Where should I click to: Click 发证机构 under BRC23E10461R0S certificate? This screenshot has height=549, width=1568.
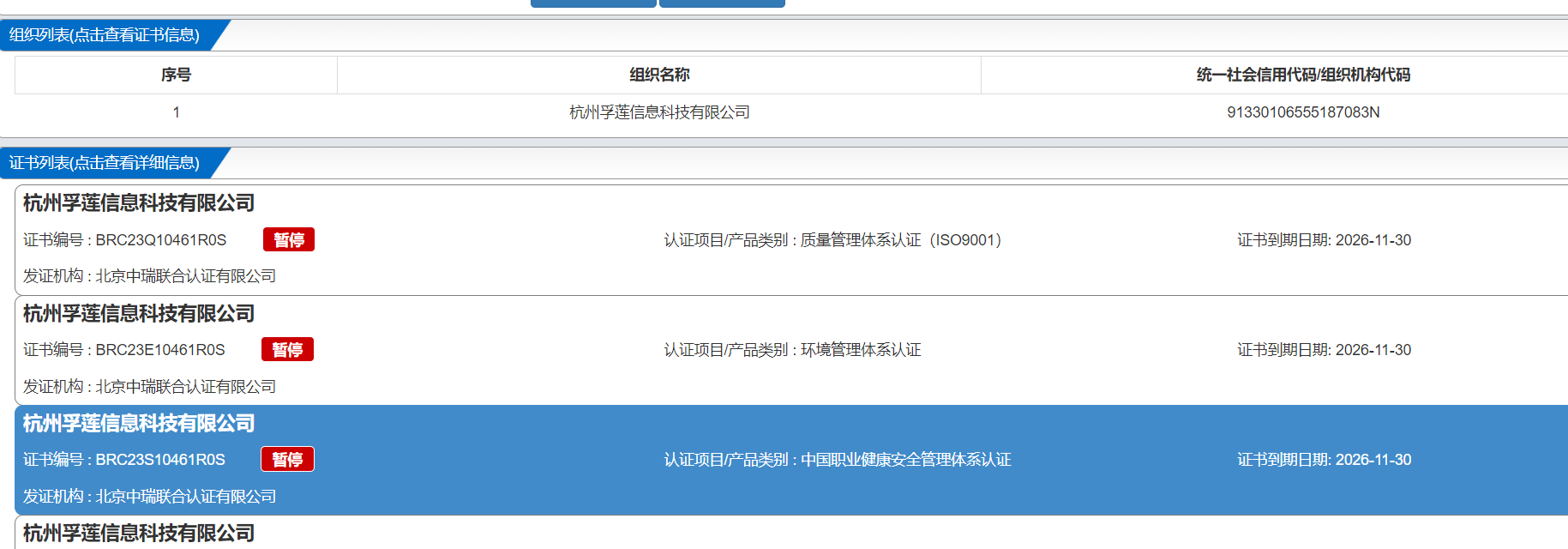point(149,387)
